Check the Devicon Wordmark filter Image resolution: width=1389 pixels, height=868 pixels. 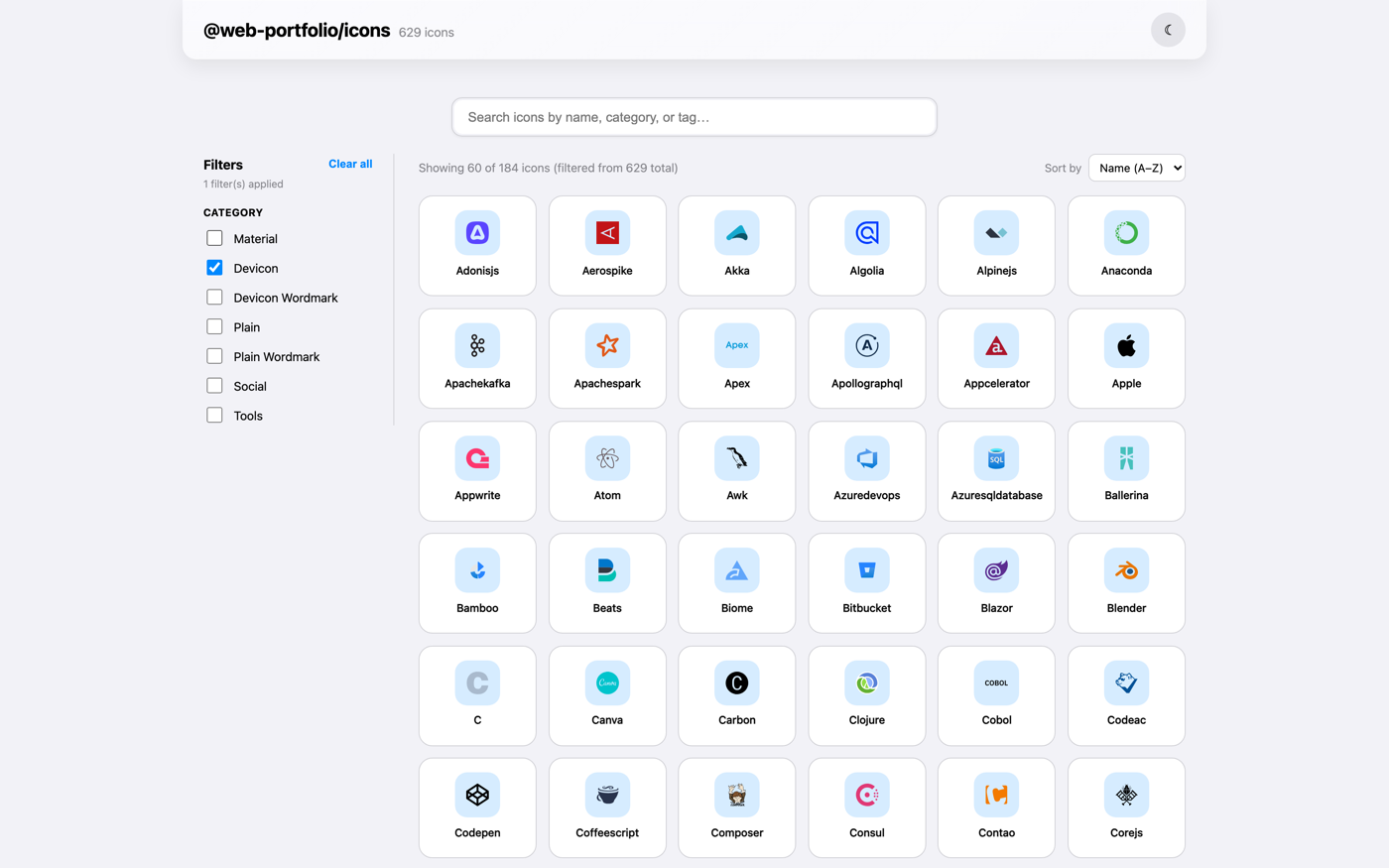click(214, 297)
